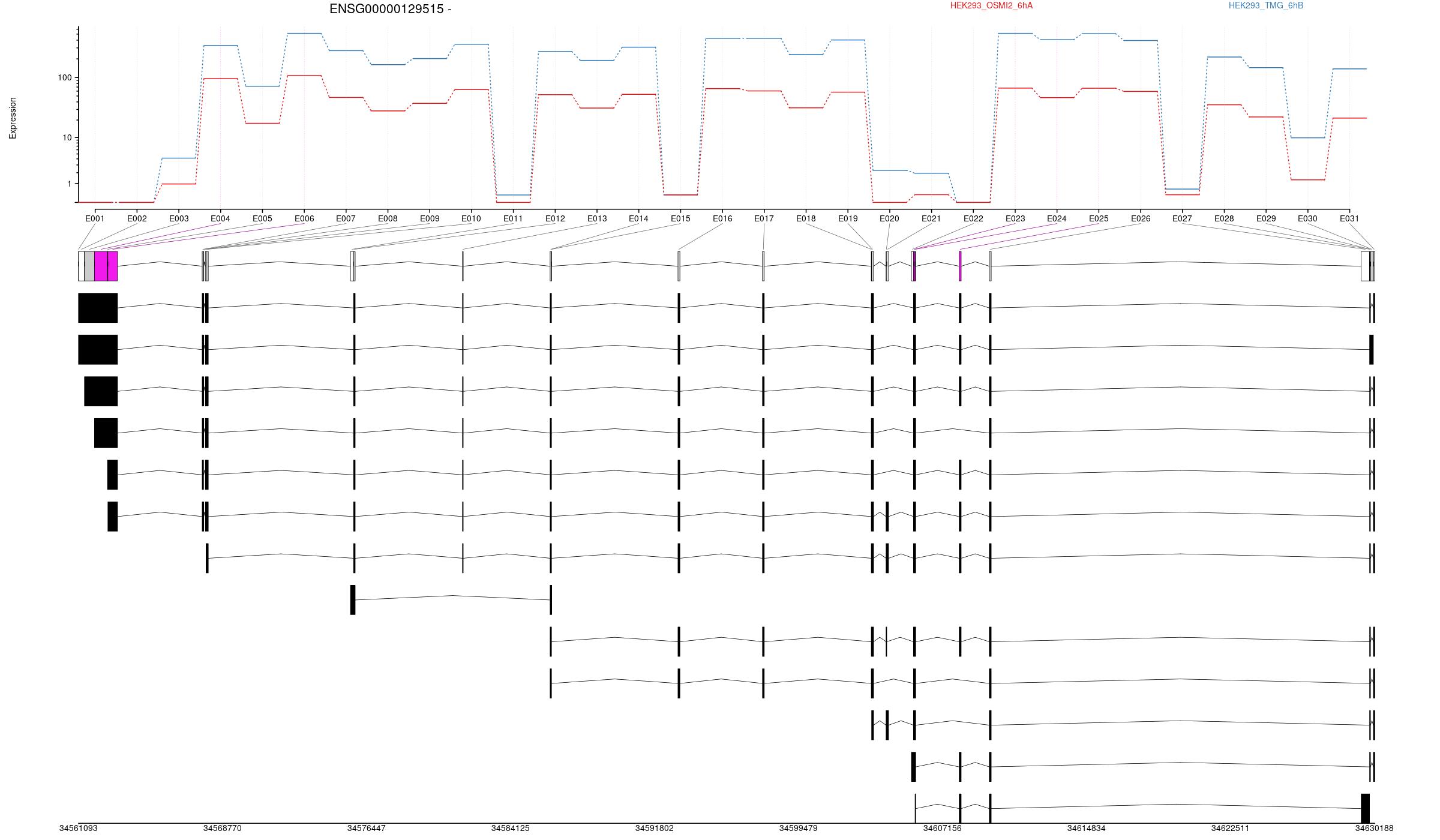
Task: Select exon label E006
Action: pyautogui.click(x=304, y=218)
